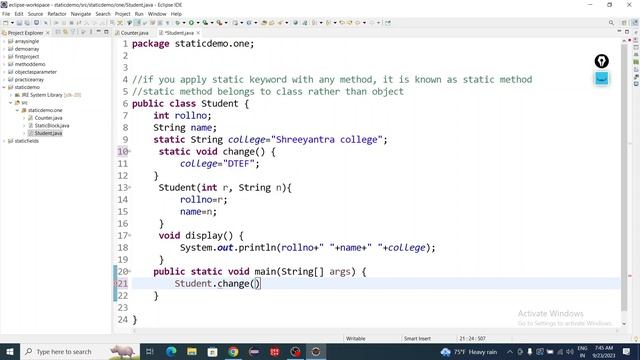Click the blue chat icon below lightbulb
Image resolution: width=640 pixels, height=360 pixels.
(601, 78)
